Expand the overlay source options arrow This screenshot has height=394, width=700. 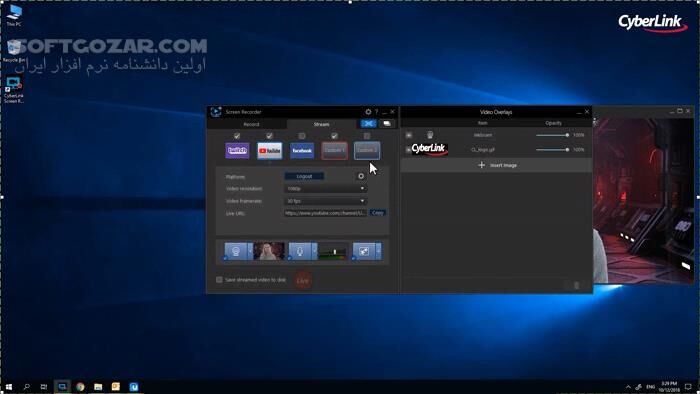pyautogui.click(x=379, y=251)
